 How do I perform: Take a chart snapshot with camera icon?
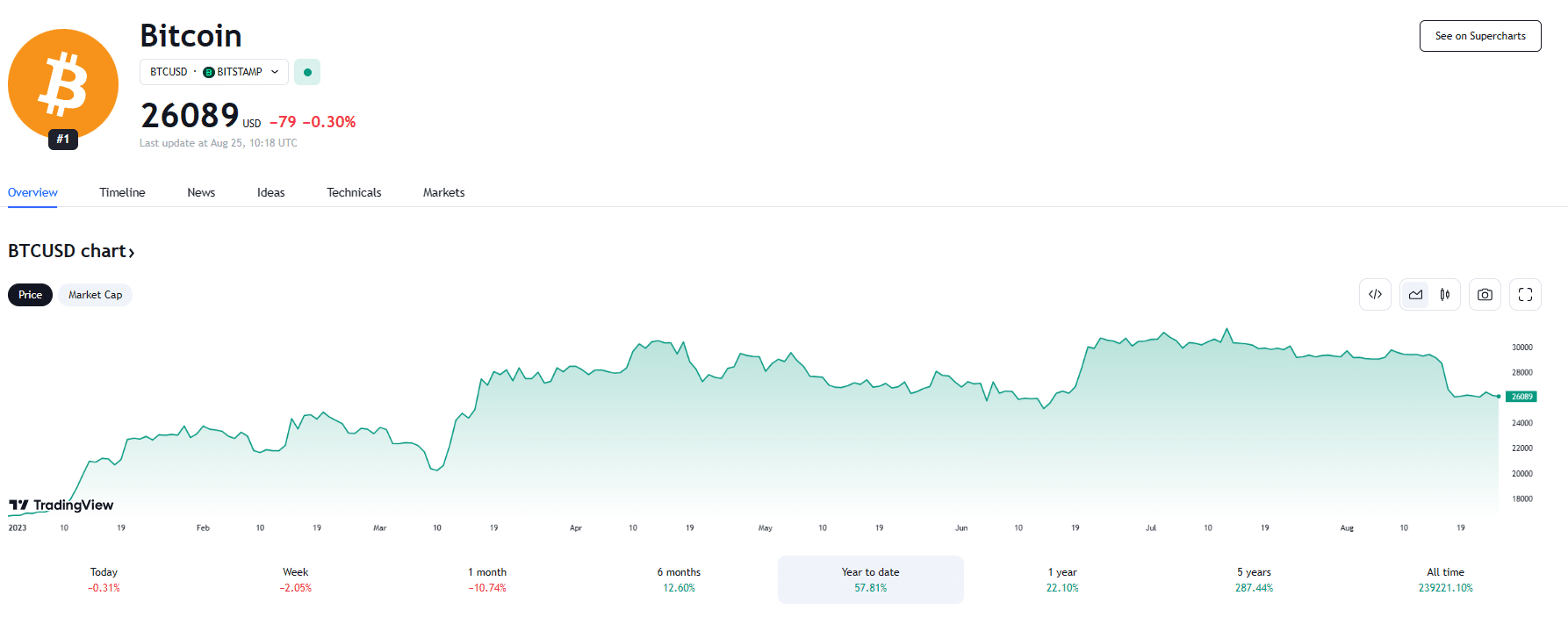1485,295
